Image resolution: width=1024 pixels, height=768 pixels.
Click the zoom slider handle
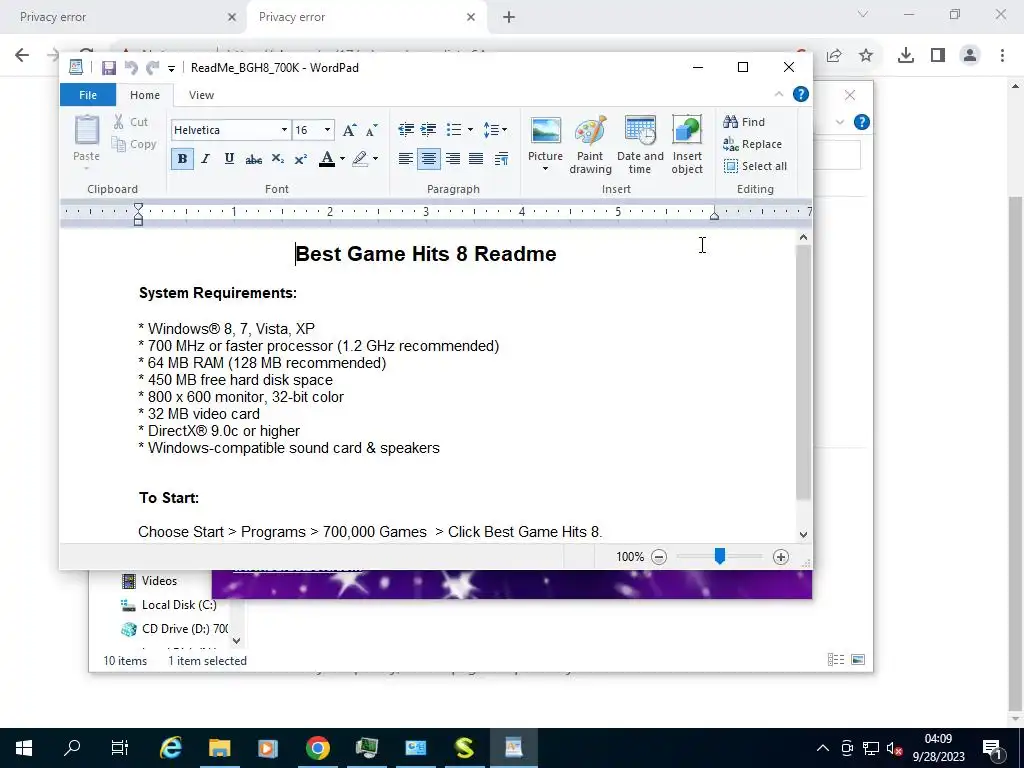point(720,556)
